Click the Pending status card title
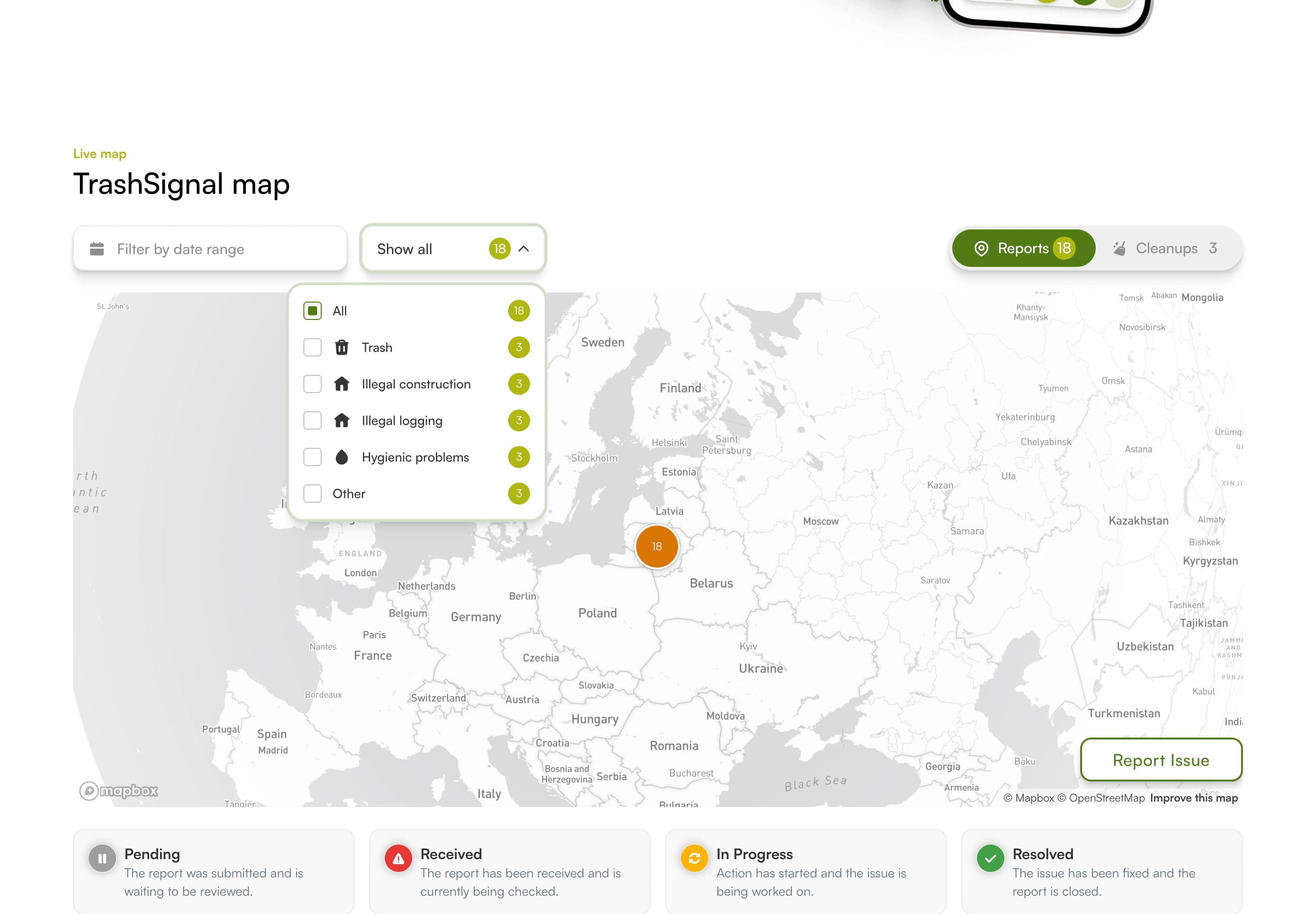1316x914 pixels. pyautogui.click(x=152, y=854)
